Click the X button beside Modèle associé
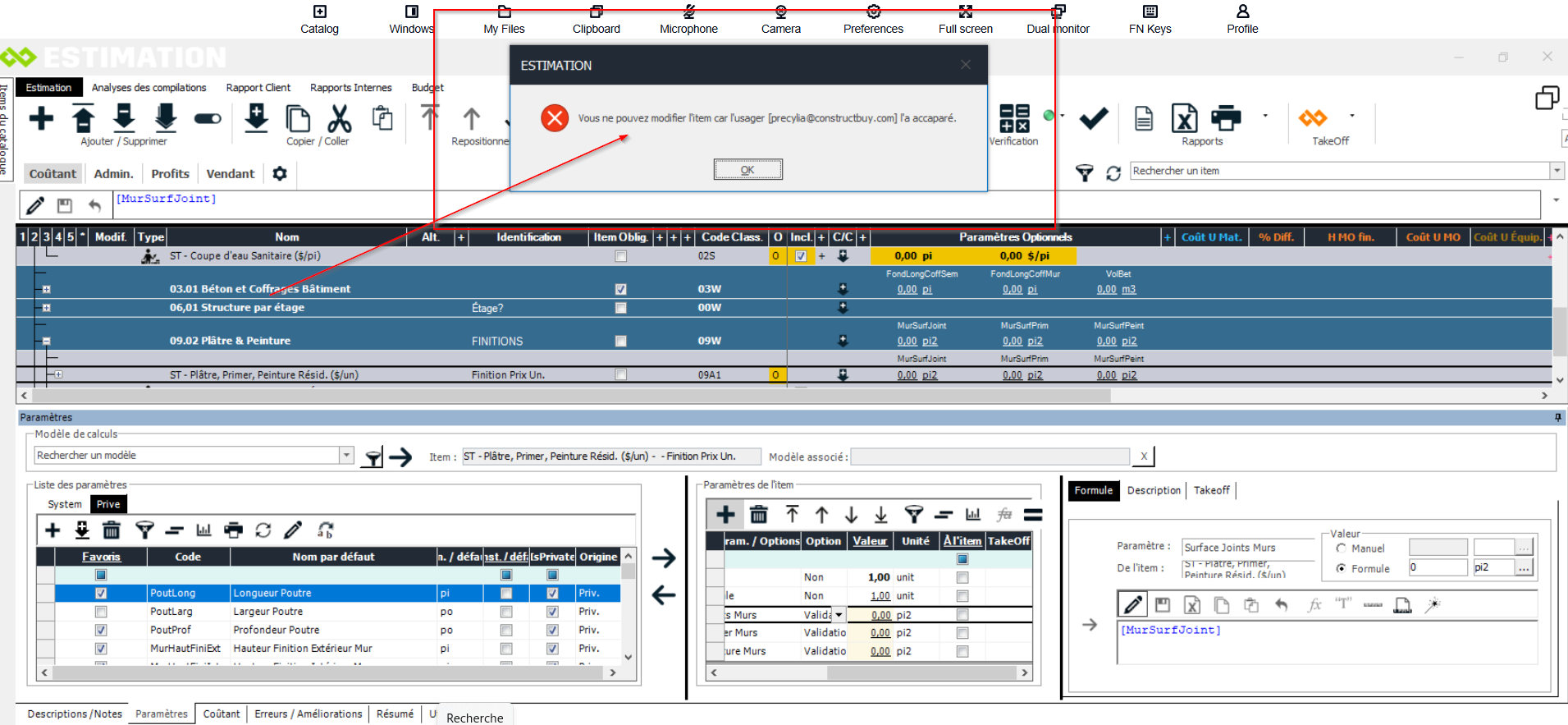Viewport: 1568px width, 725px height. point(1144,457)
